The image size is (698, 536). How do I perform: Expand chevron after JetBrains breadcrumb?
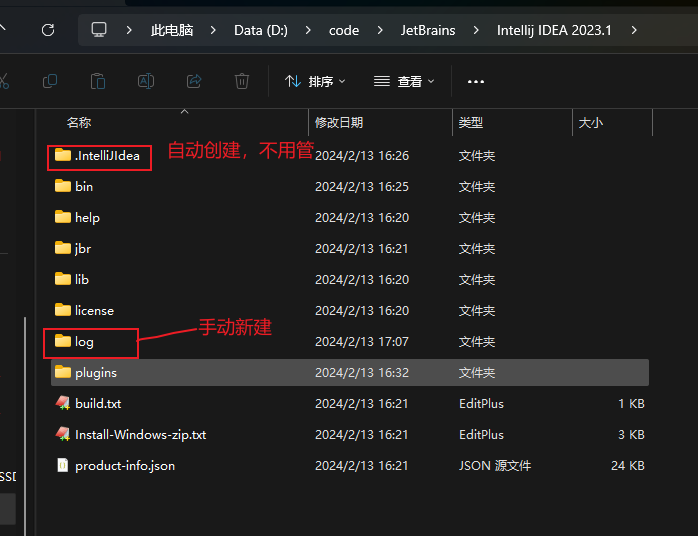pyautogui.click(x=476, y=30)
